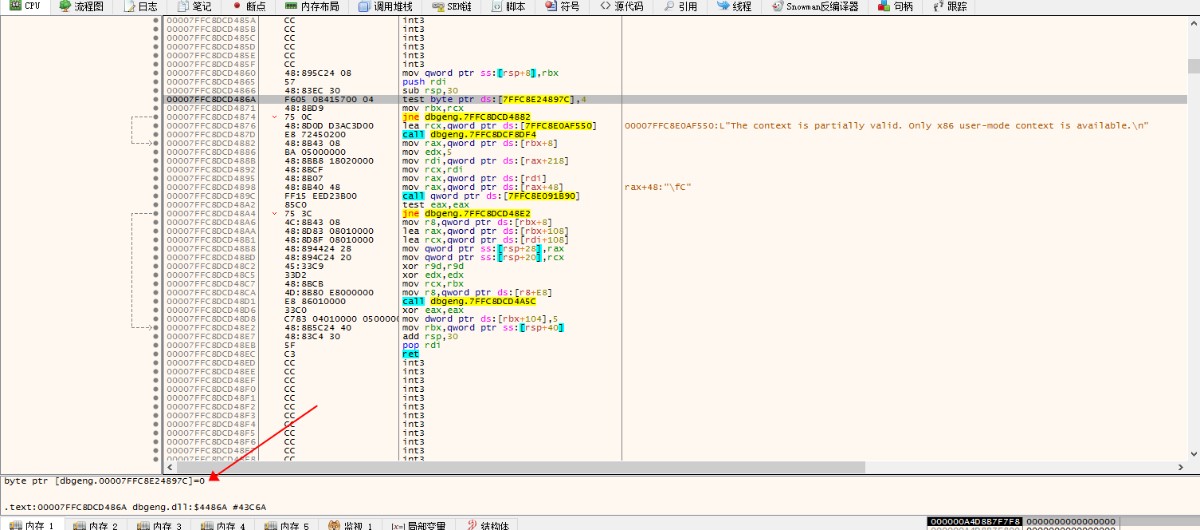Screen dimensions: 1200x530
Task: Open the 脚本 script tab
Action: pos(508,6)
